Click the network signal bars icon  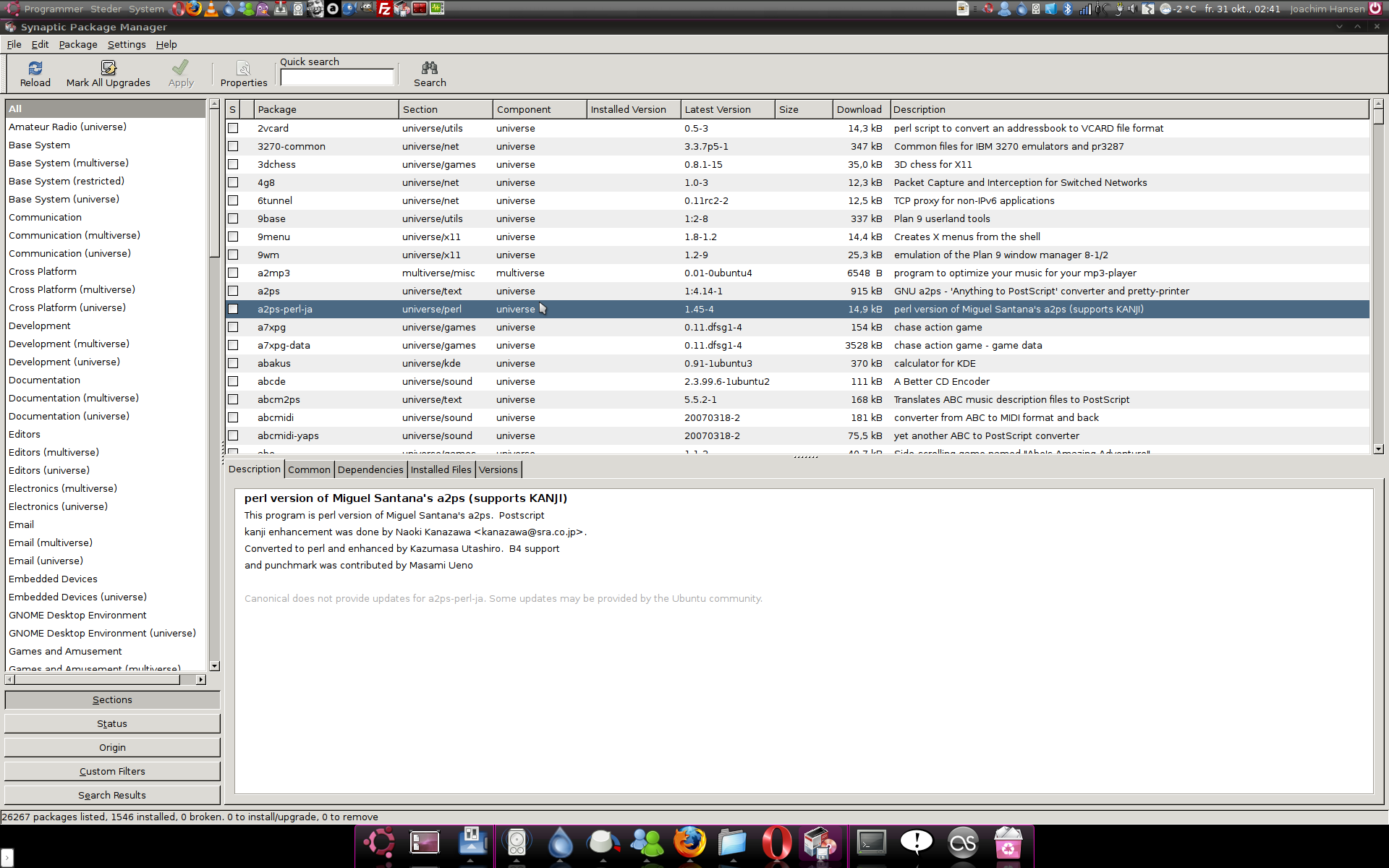[1084, 9]
